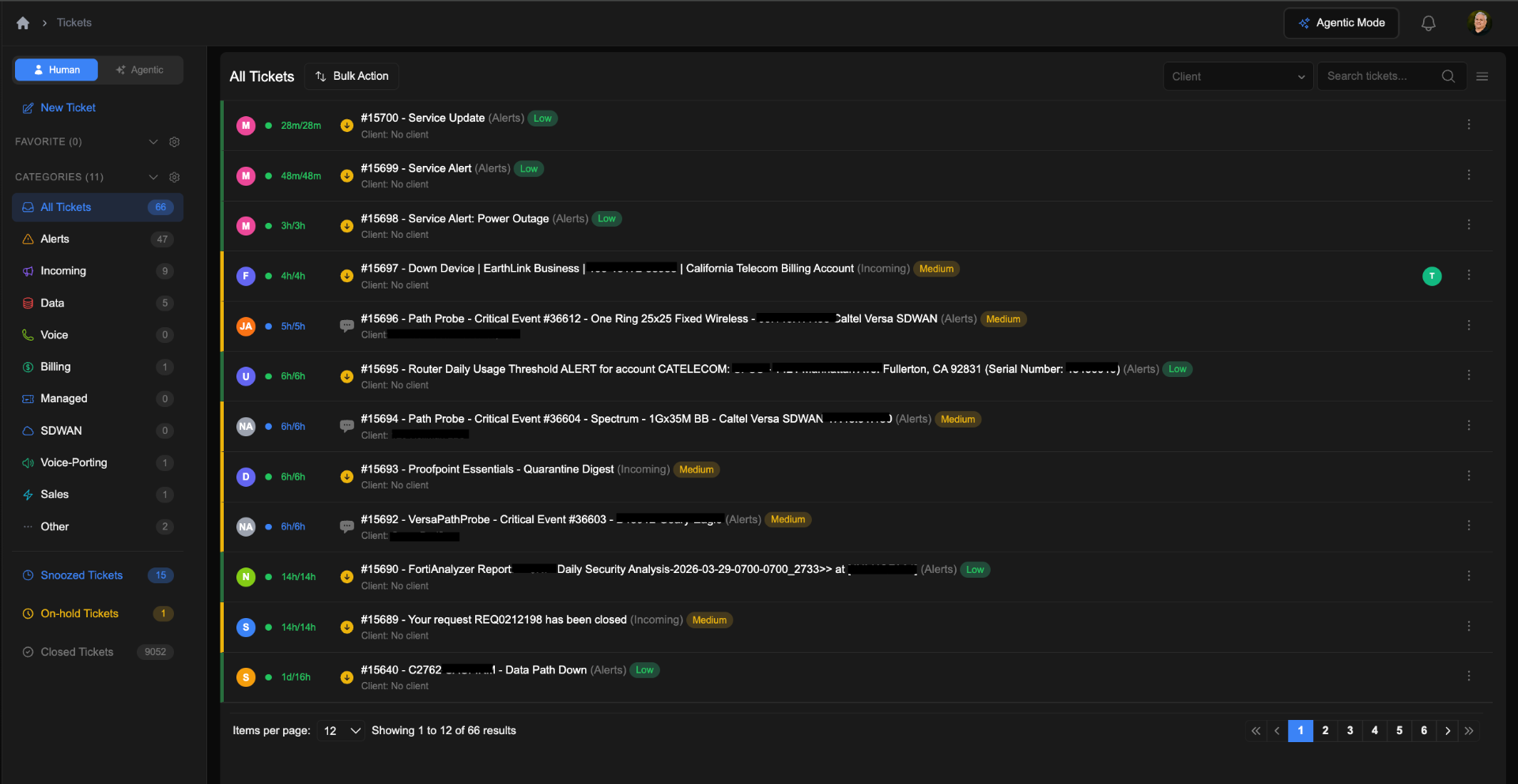Toggle Agentic Mode in the top bar

coord(1341,23)
